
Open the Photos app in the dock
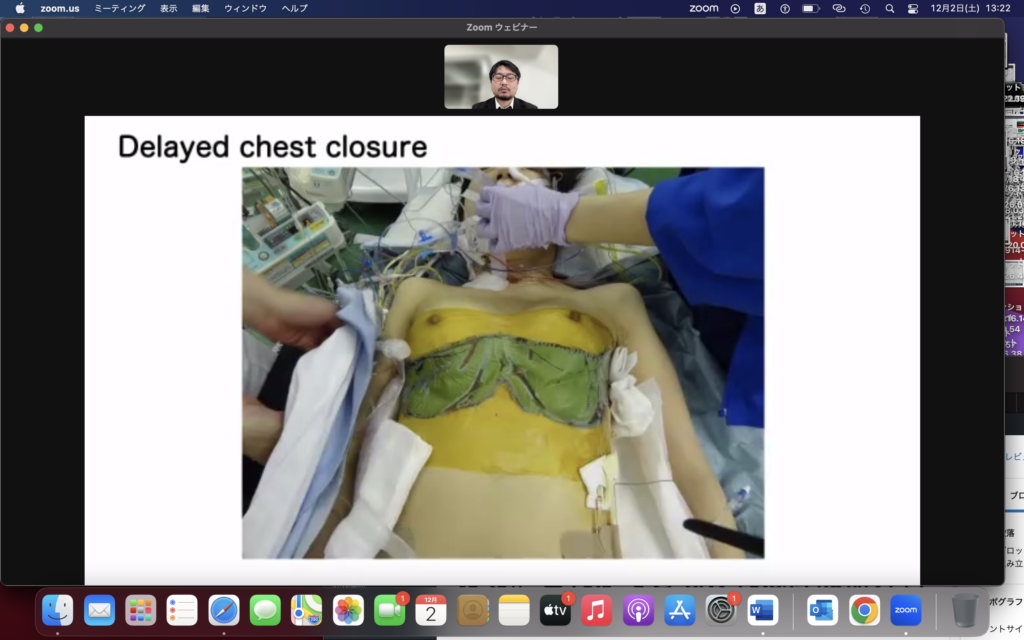348,609
